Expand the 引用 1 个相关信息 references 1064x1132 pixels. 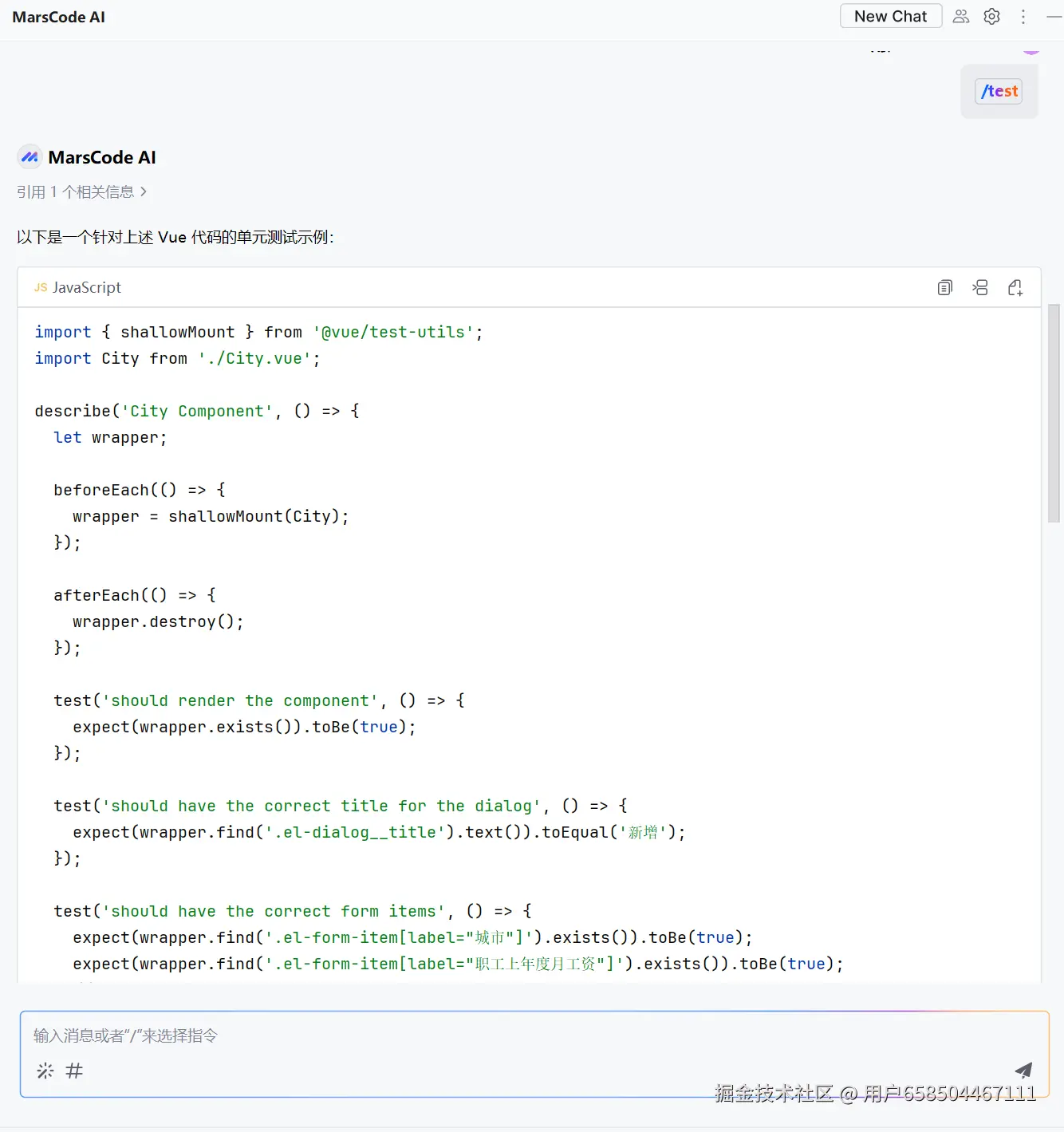(x=81, y=191)
